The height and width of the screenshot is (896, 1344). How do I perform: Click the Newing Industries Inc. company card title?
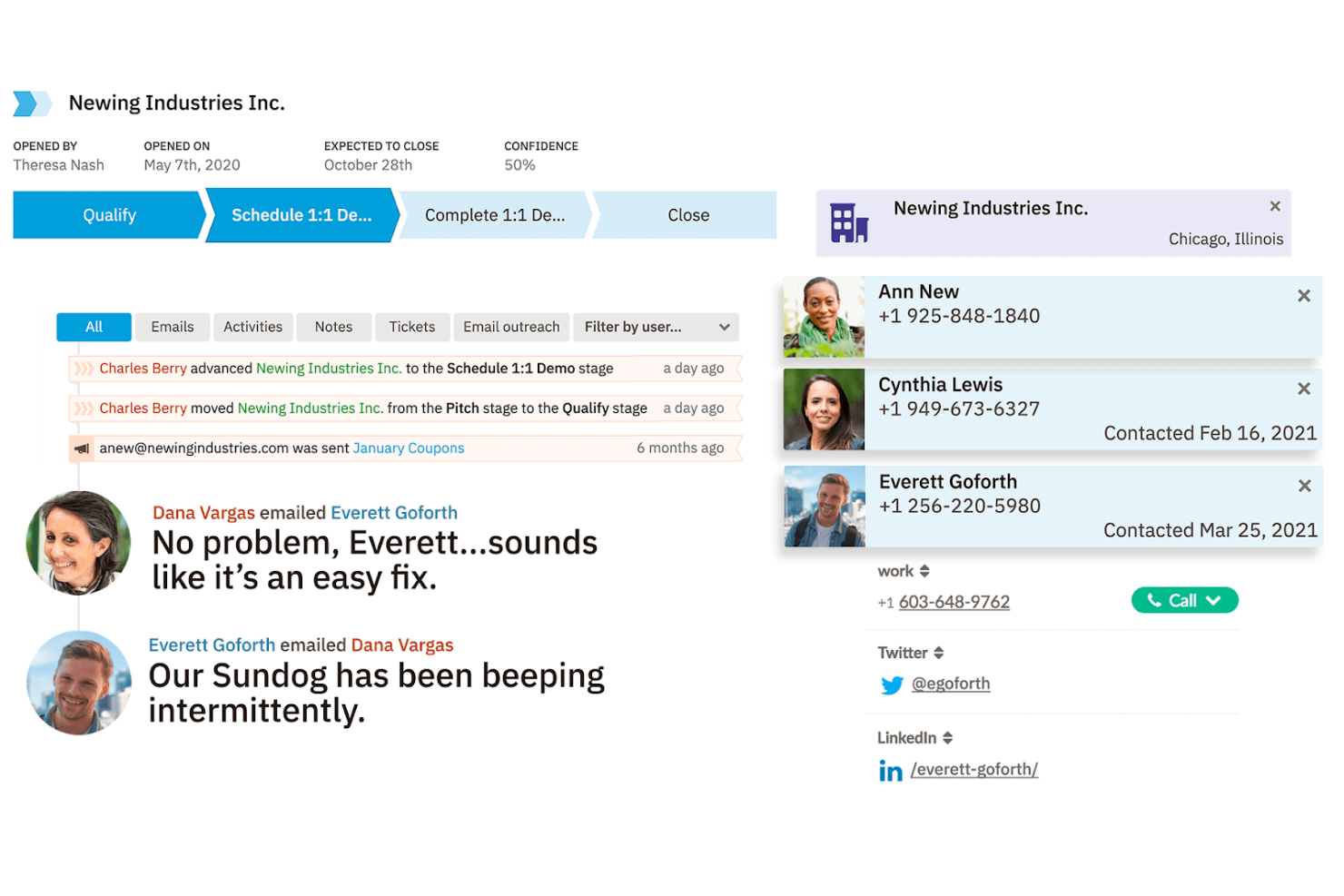click(991, 209)
